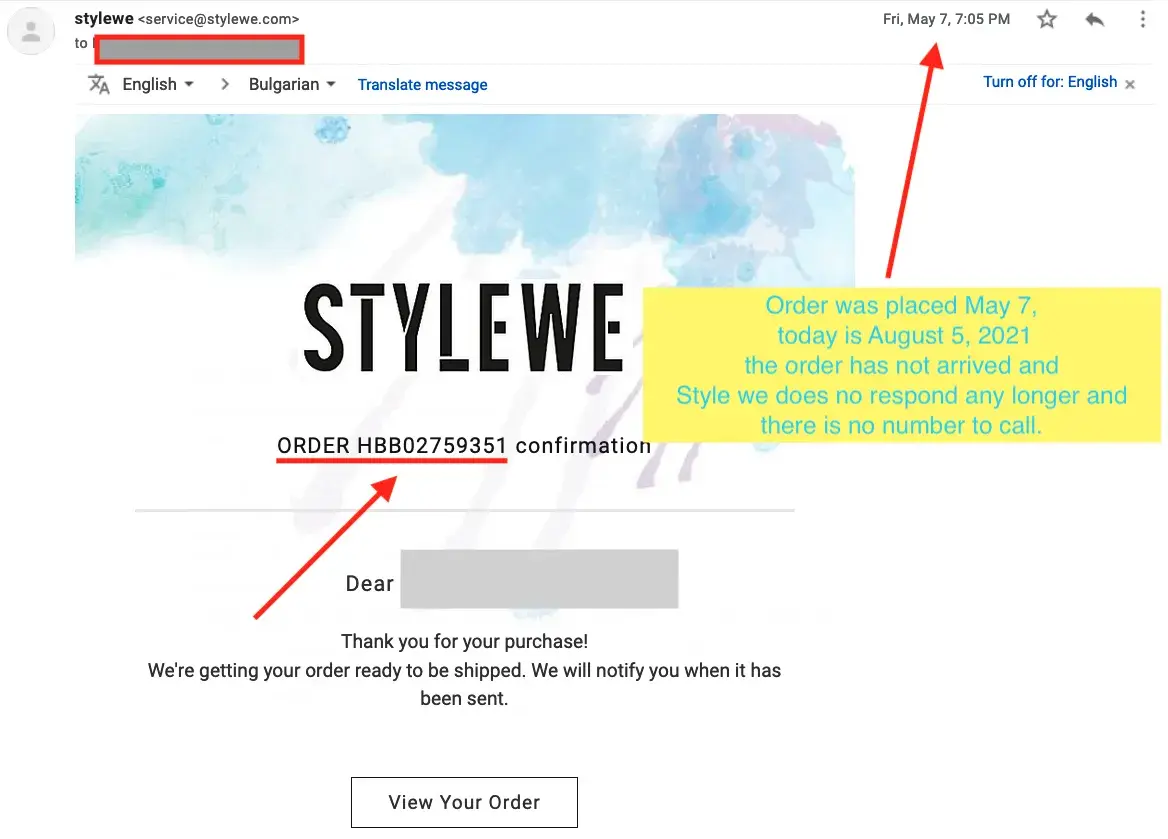This screenshot has height=839, width=1168.
Task: Click the Reply arrow icon
Action: tap(1095, 19)
